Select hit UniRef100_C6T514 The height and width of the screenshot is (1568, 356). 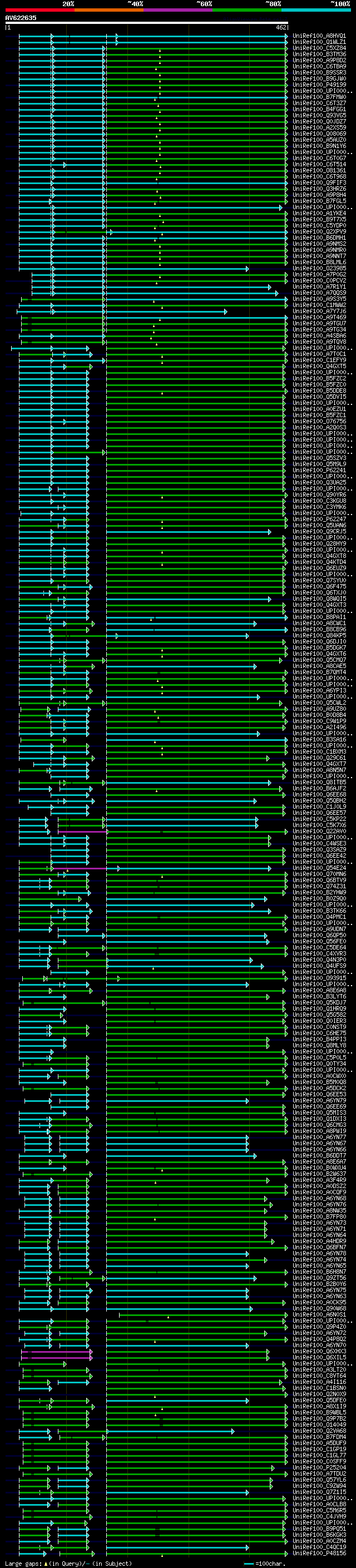[319, 164]
